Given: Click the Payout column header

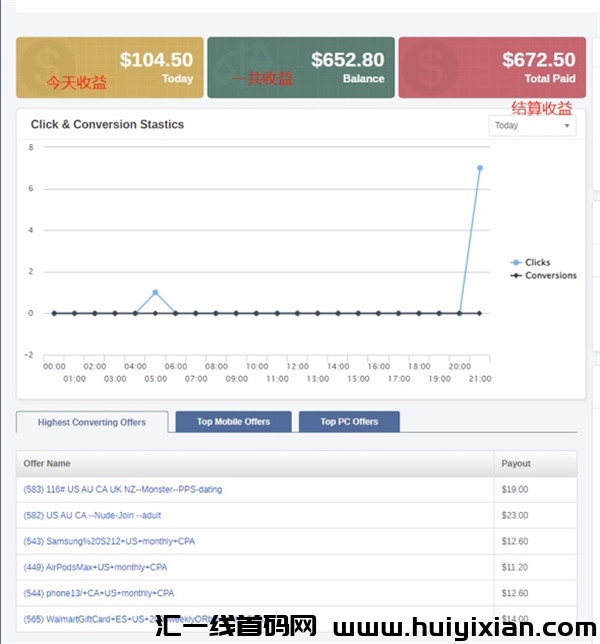Looking at the screenshot, I should (516, 464).
